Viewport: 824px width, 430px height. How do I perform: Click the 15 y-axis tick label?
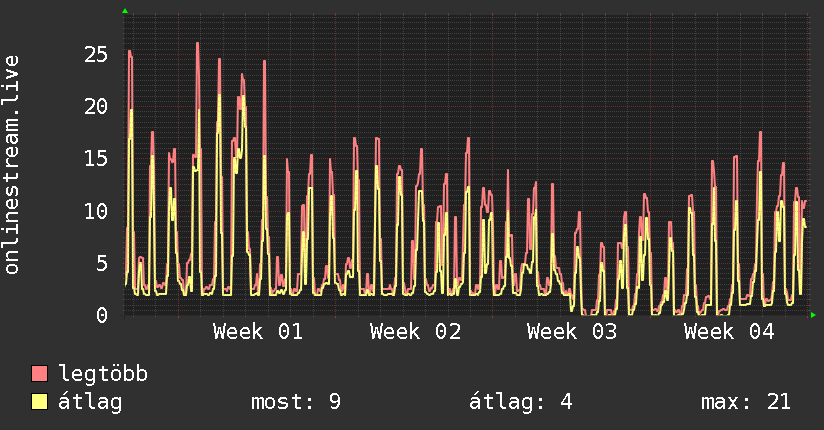click(96, 158)
